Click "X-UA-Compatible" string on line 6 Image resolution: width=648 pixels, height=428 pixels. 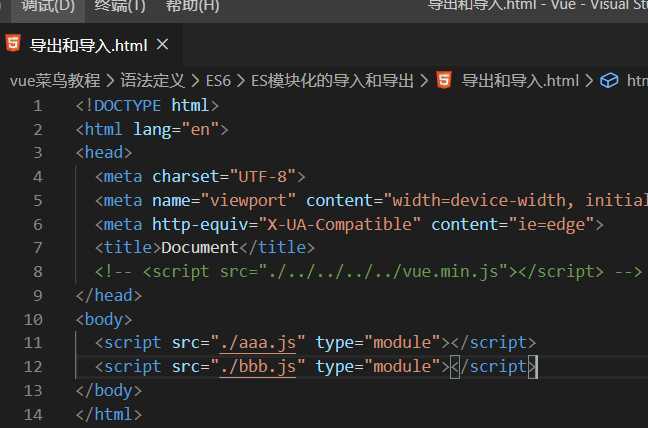tap(339, 225)
